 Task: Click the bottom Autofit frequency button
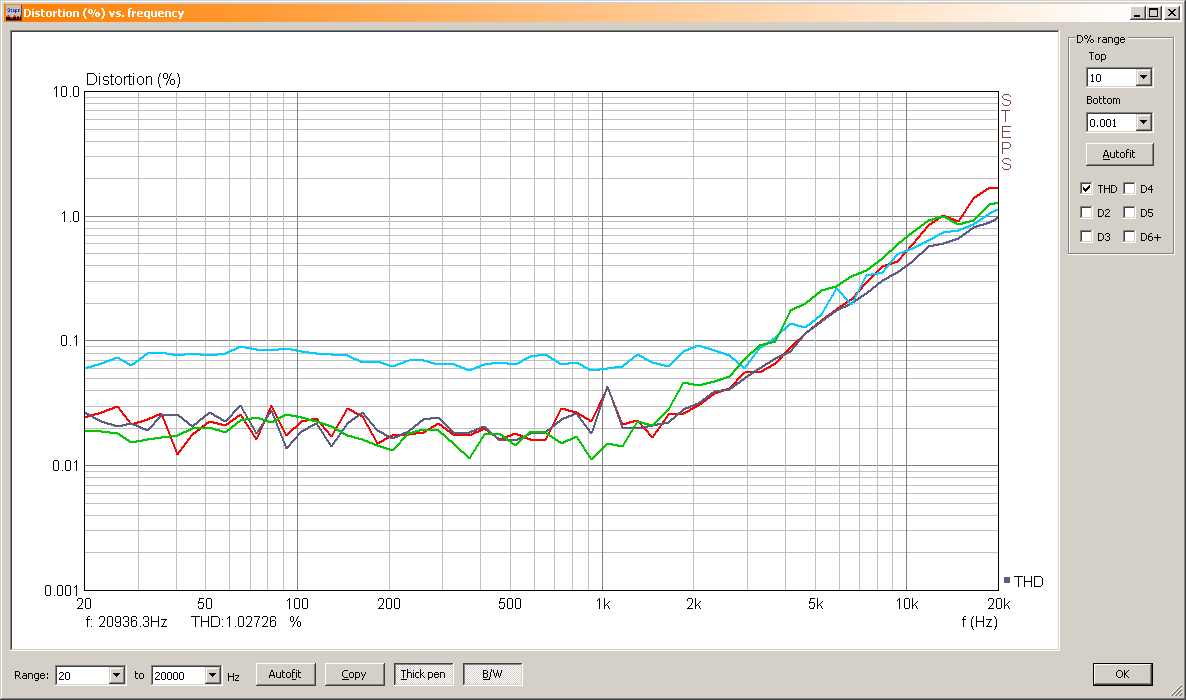(285, 674)
